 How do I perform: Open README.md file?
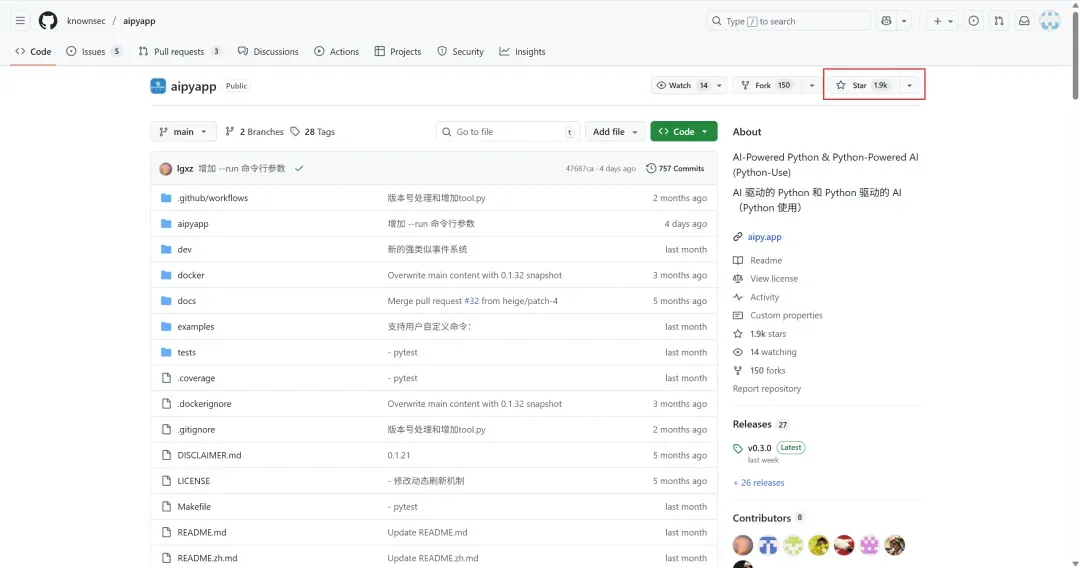(202, 532)
